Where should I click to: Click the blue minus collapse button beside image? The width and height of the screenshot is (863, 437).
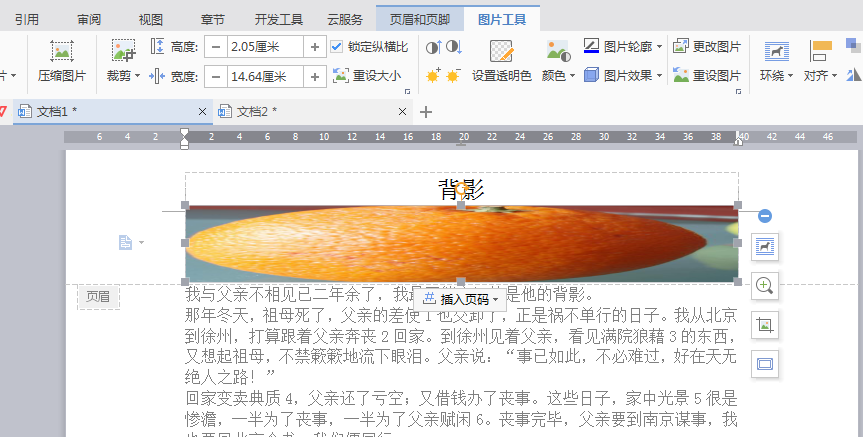(764, 216)
